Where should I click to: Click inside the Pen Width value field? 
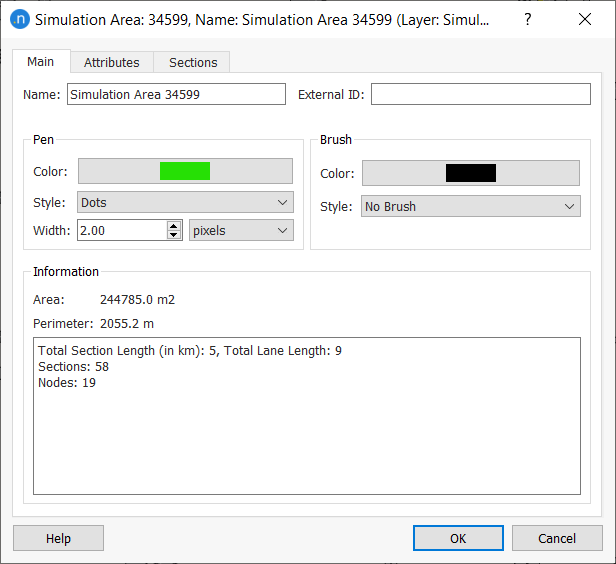click(x=123, y=230)
